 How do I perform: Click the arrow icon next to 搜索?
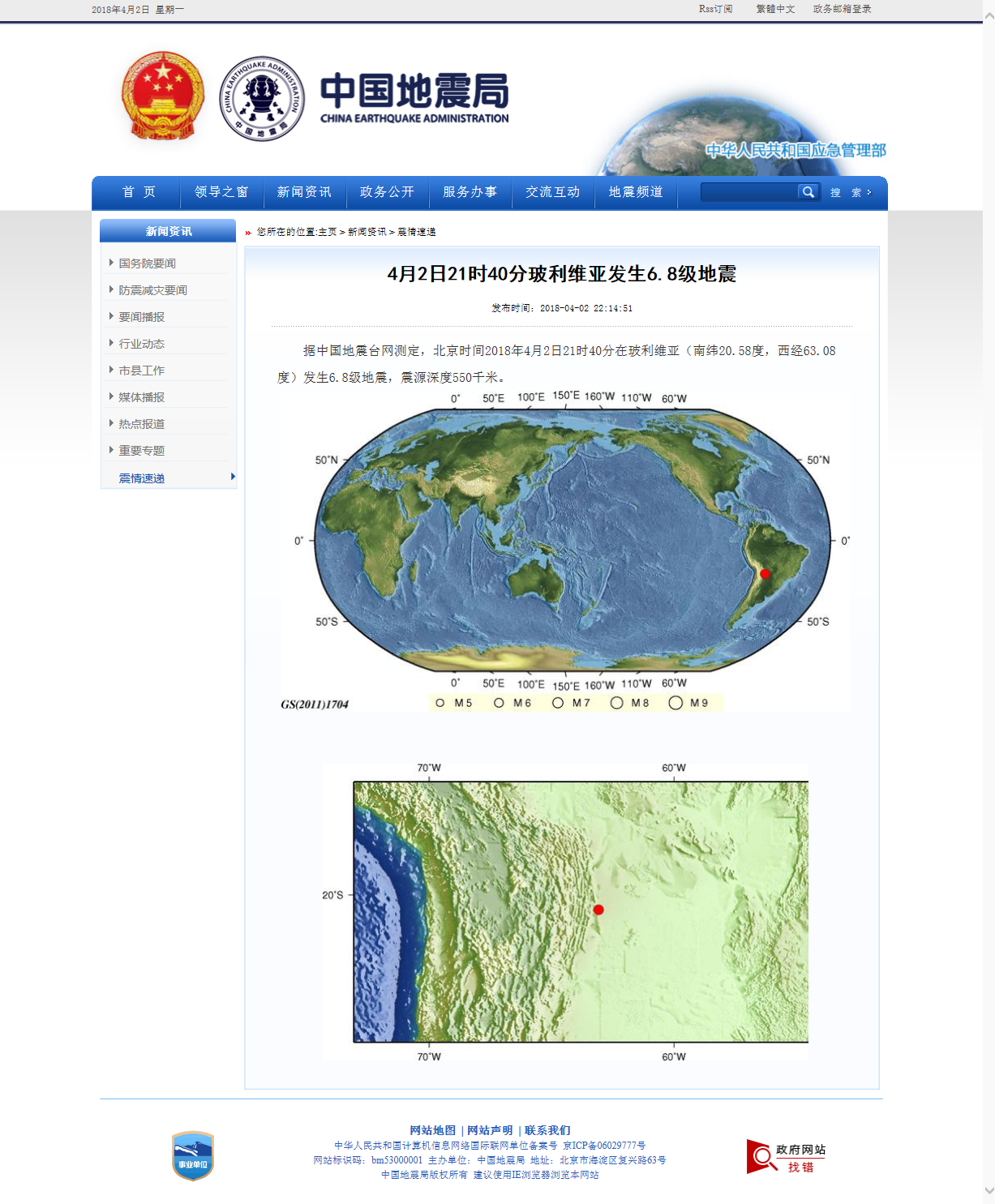click(868, 193)
